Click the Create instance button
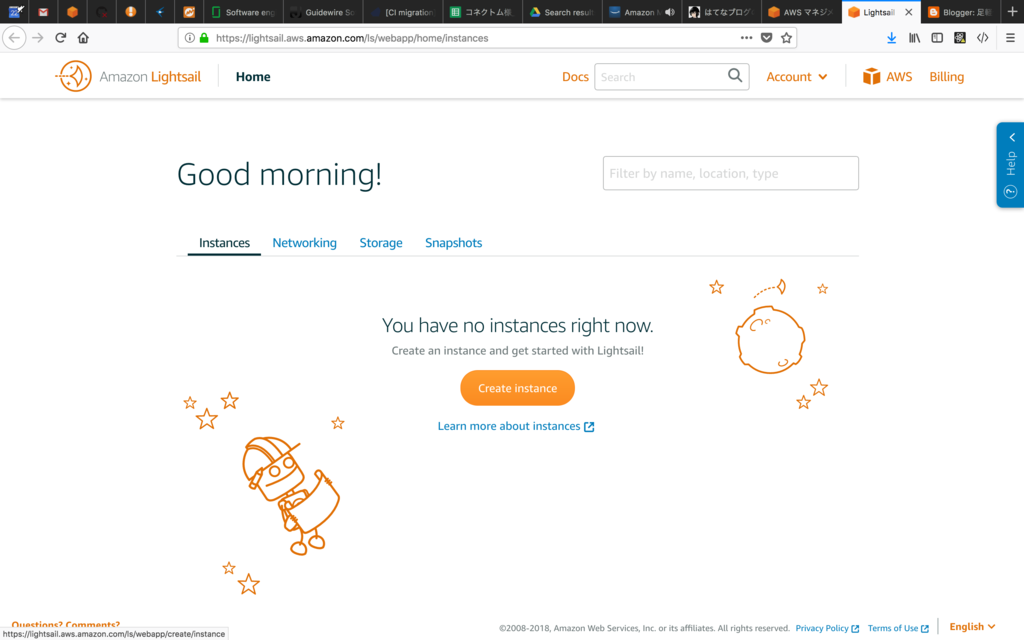 pyautogui.click(x=517, y=388)
